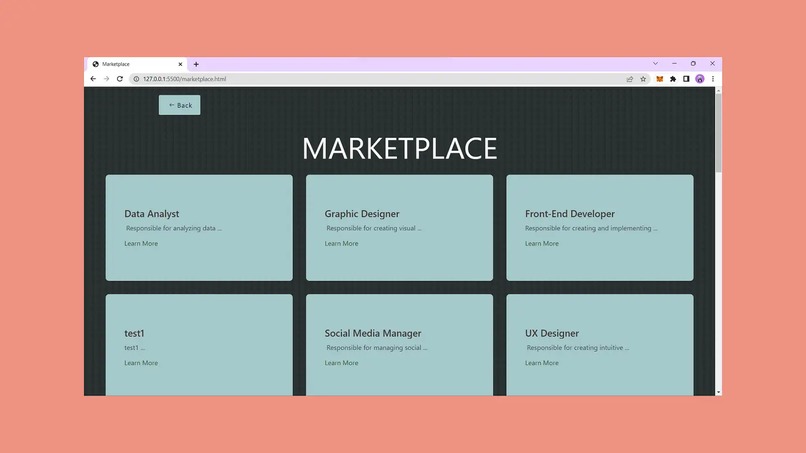Open the tab search chevron
The width and height of the screenshot is (806, 453).
point(655,64)
